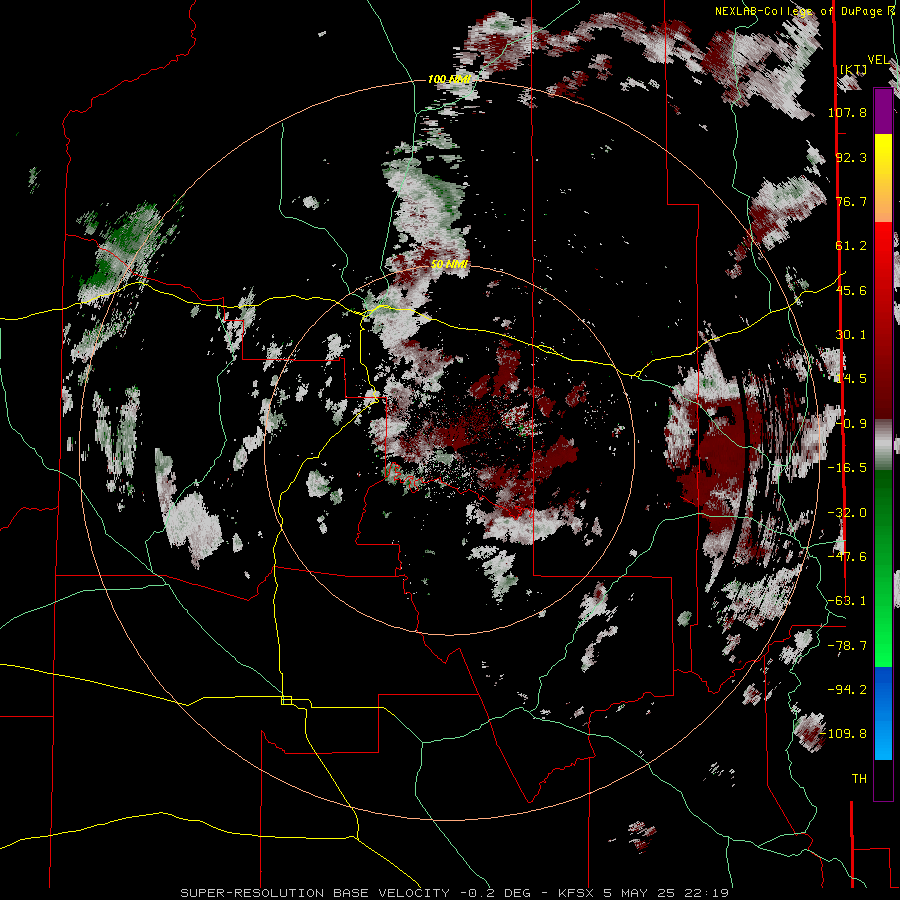Click the 100 NMI range ring label
This screenshot has height=900, width=900.
click(x=449, y=79)
